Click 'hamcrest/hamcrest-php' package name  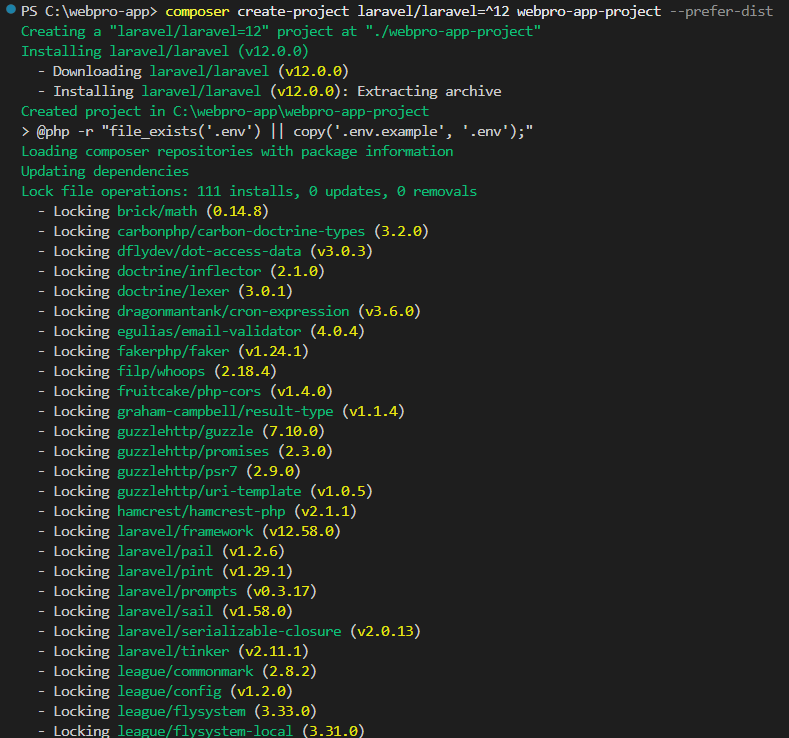point(201,512)
